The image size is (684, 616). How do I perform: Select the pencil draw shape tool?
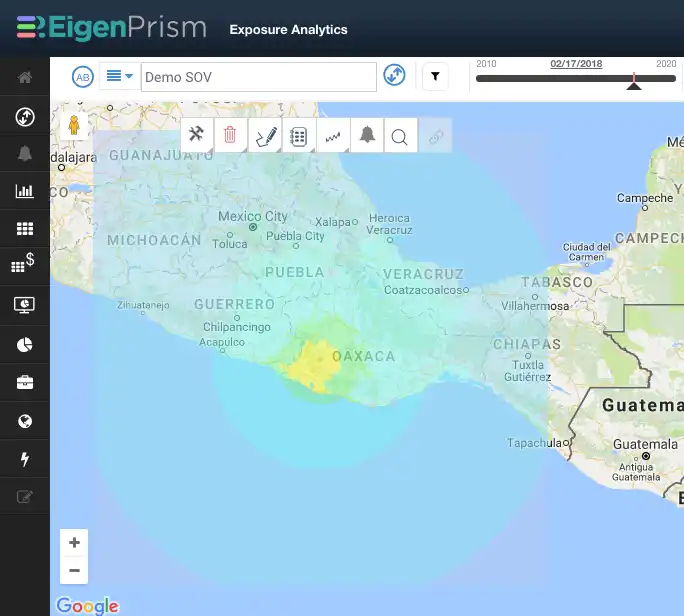(x=266, y=136)
